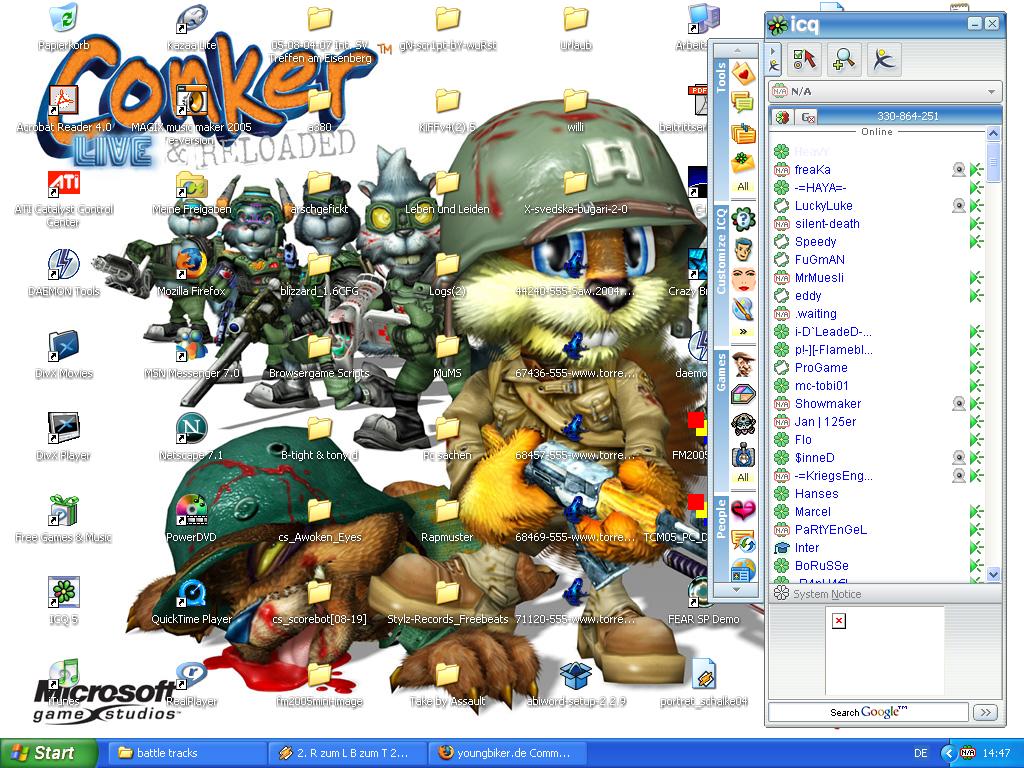The image size is (1024, 768).
Task: Click the ICQ figure icon beside the magnifier
Action: click(884, 60)
